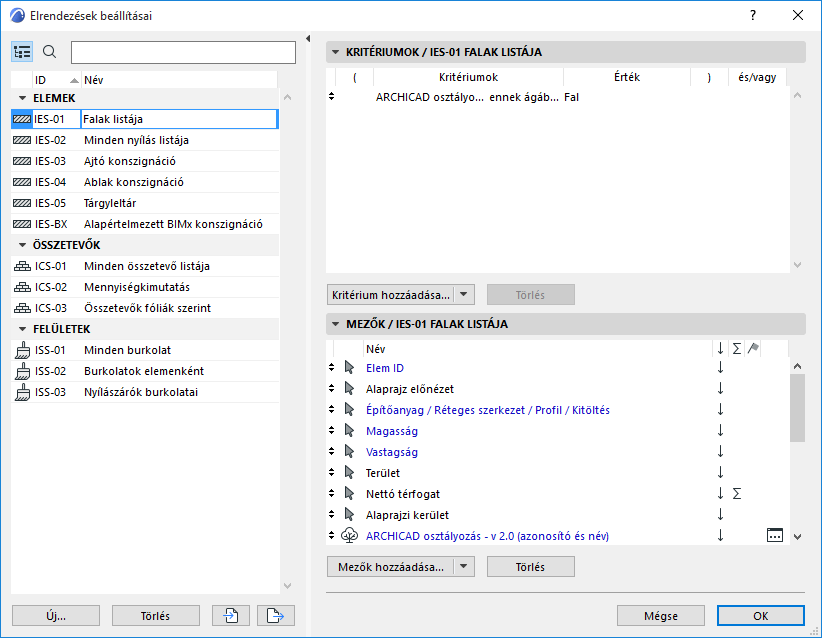
Task: Click the fields list scrollbar thumb
Action: click(797, 408)
